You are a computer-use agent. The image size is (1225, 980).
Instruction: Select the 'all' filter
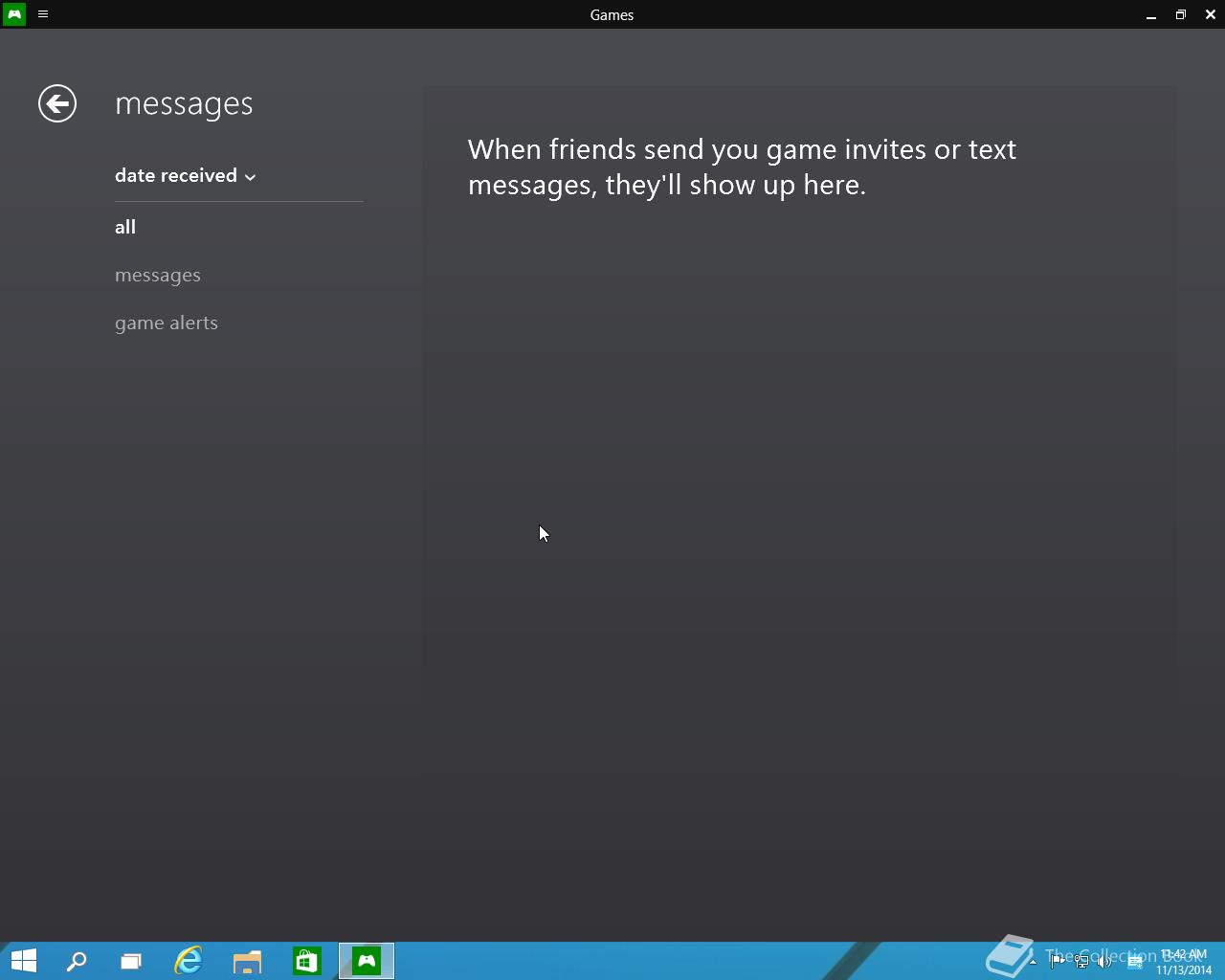[x=125, y=227]
